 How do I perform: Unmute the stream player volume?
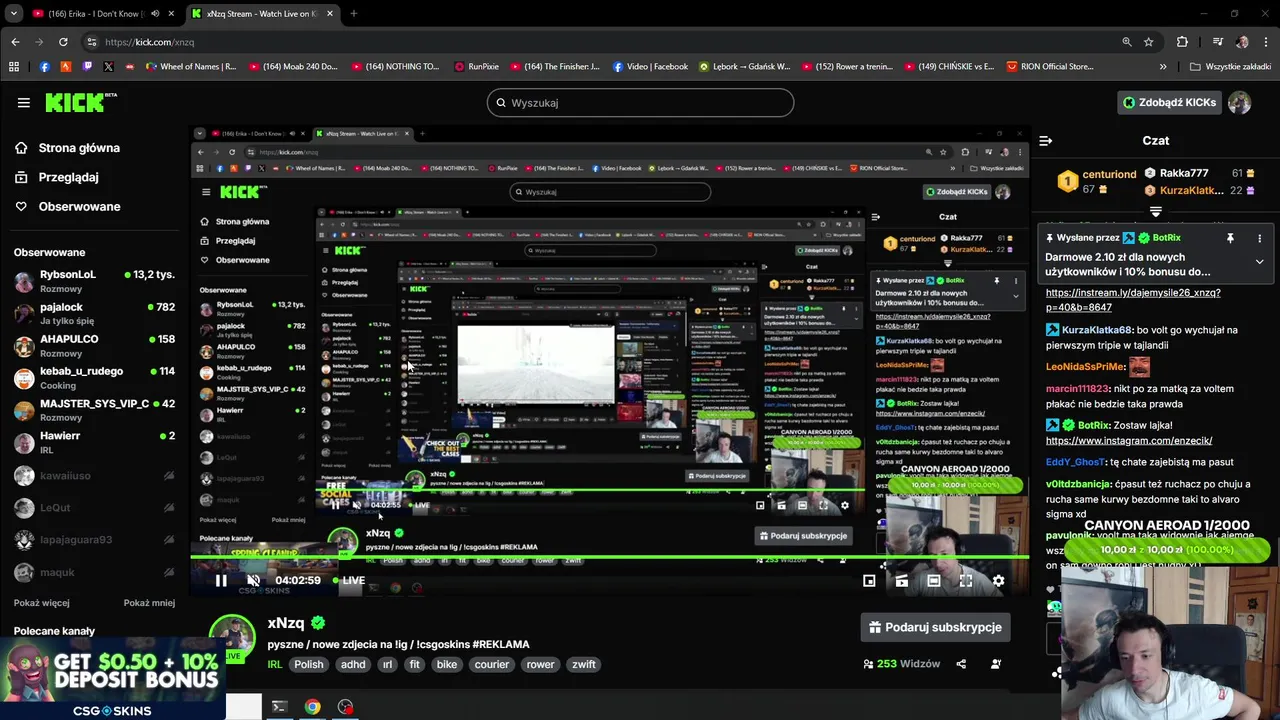[x=253, y=580]
